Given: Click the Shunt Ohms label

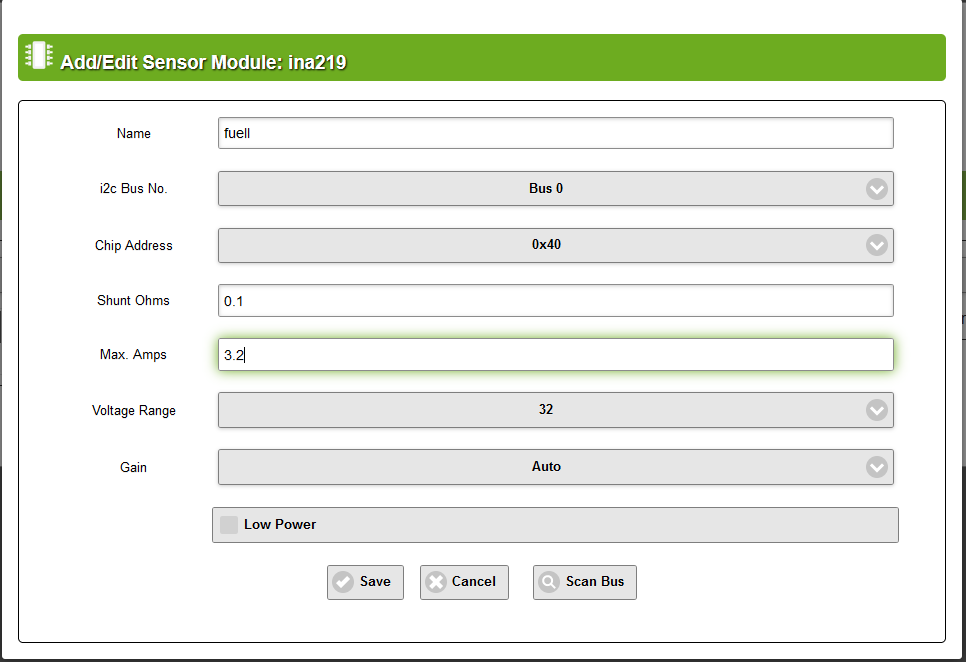Looking at the screenshot, I should point(133,301).
